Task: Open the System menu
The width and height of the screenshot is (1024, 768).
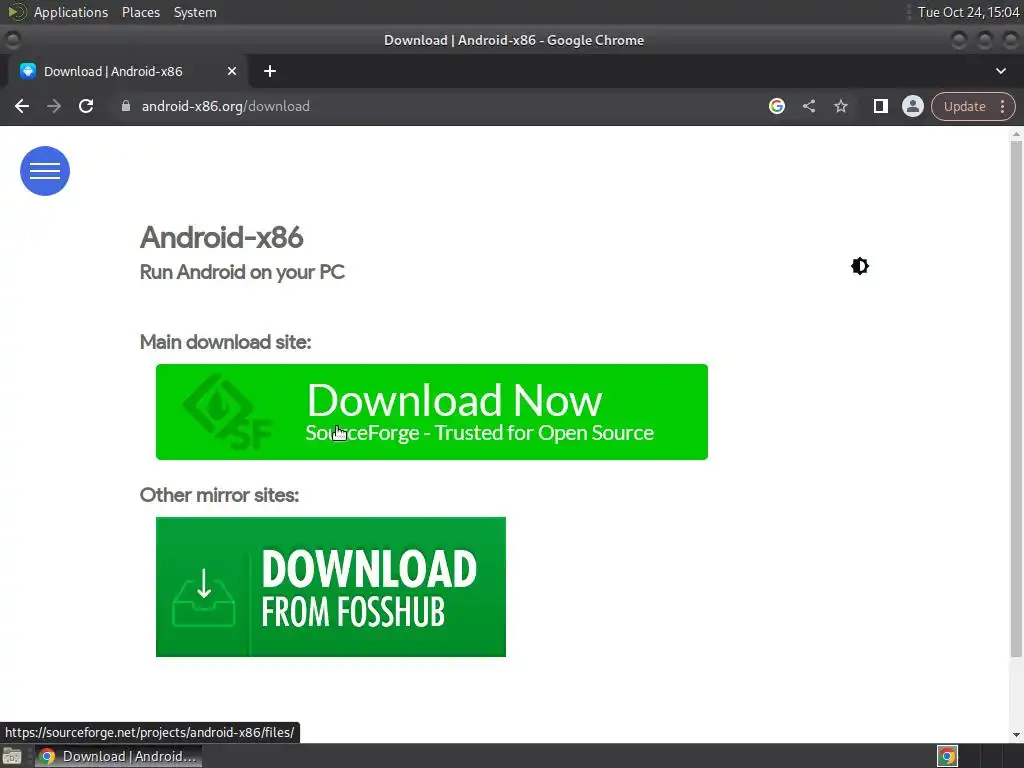Action: [x=195, y=12]
